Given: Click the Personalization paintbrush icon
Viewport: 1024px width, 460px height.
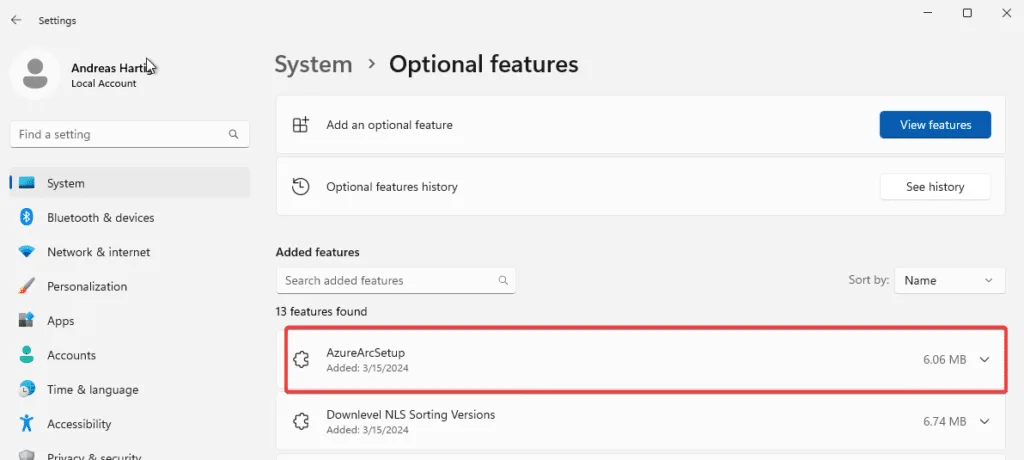Looking at the screenshot, I should pyautogui.click(x=26, y=286).
